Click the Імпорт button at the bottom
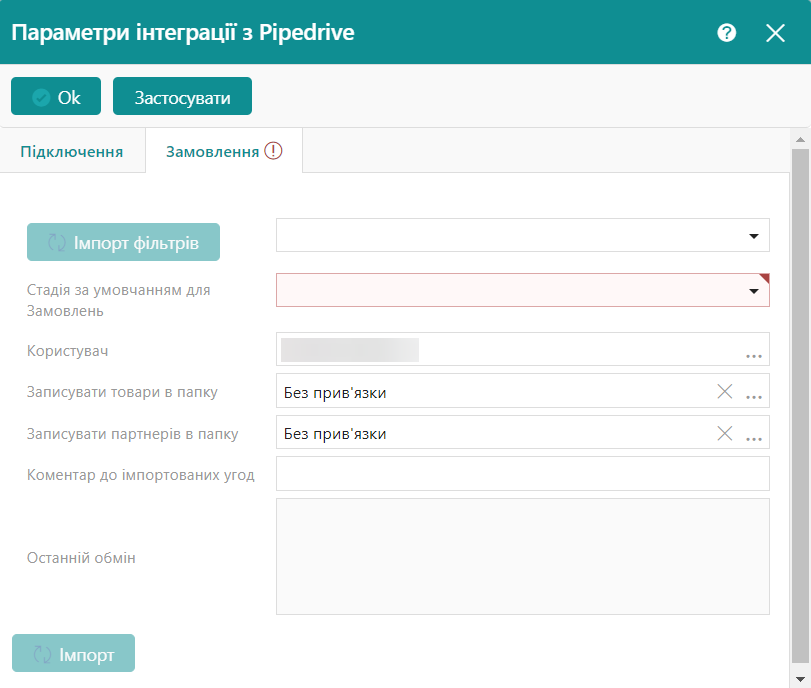811x688 pixels. tap(73, 653)
